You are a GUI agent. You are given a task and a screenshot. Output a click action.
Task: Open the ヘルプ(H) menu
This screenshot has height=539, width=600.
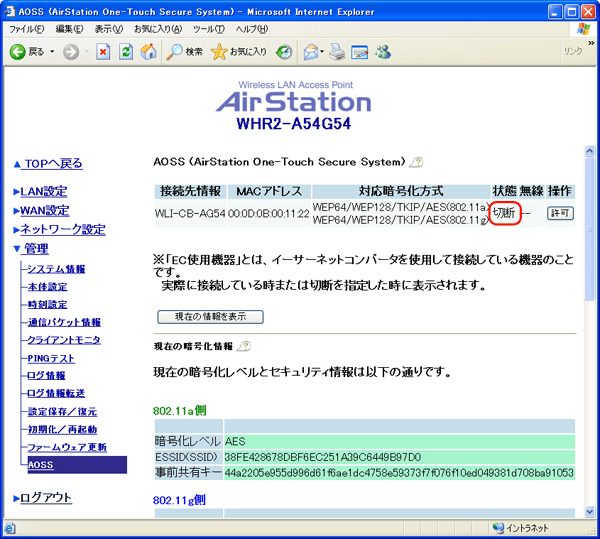point(251,29)
